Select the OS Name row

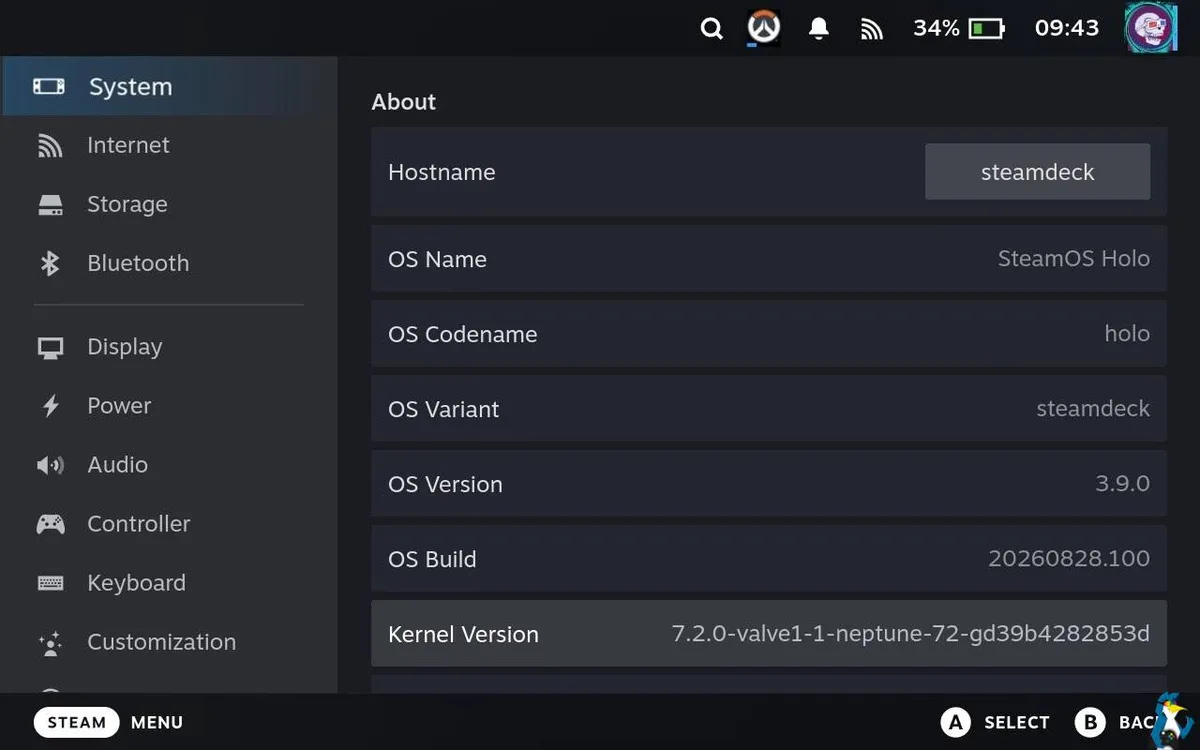pyautogui.click(x=769, y=259)
